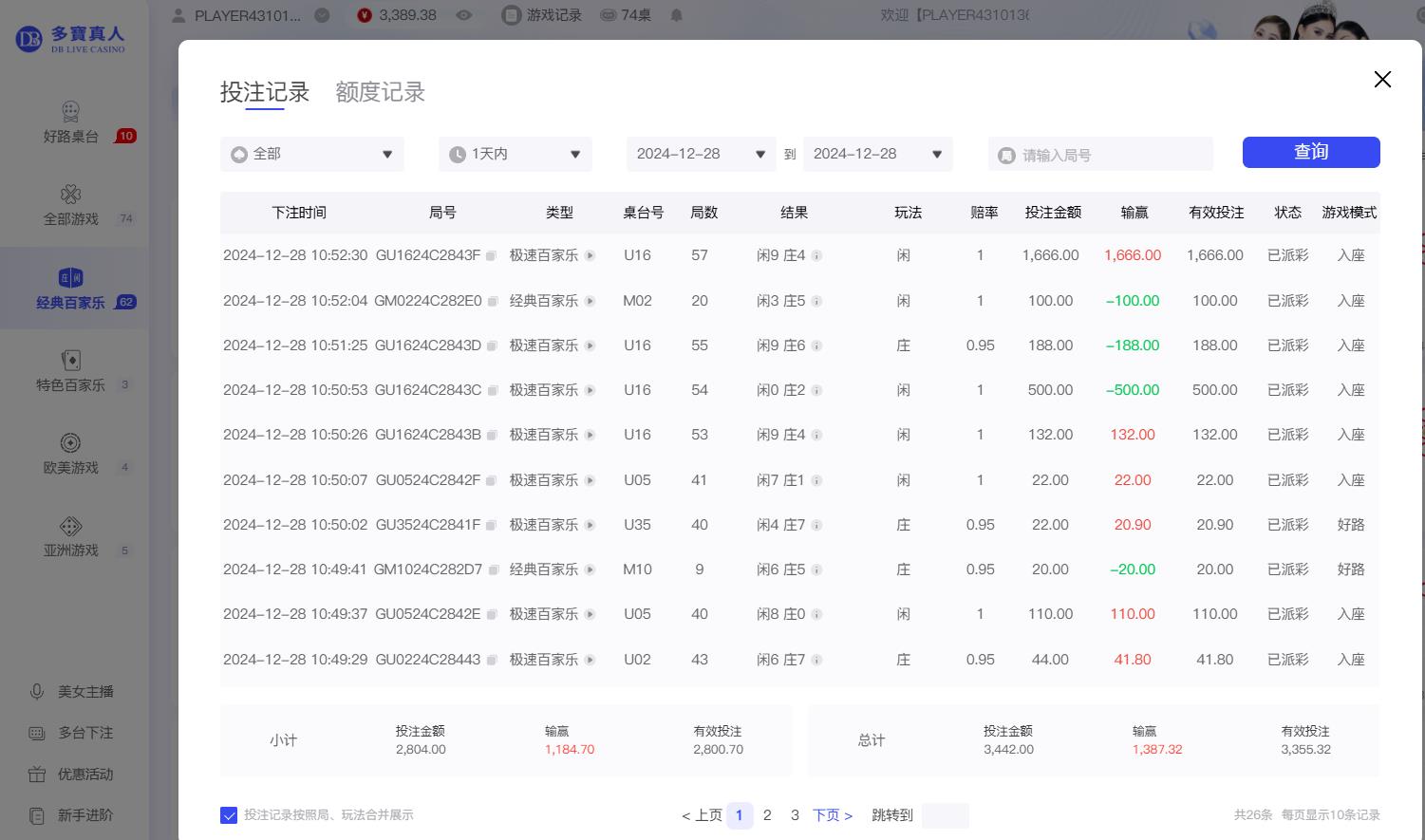Viewport: 1425px width, 840px height.
Task: Open 优惠活动 from the sidebar menu
Action: click(x=71, y=774)
